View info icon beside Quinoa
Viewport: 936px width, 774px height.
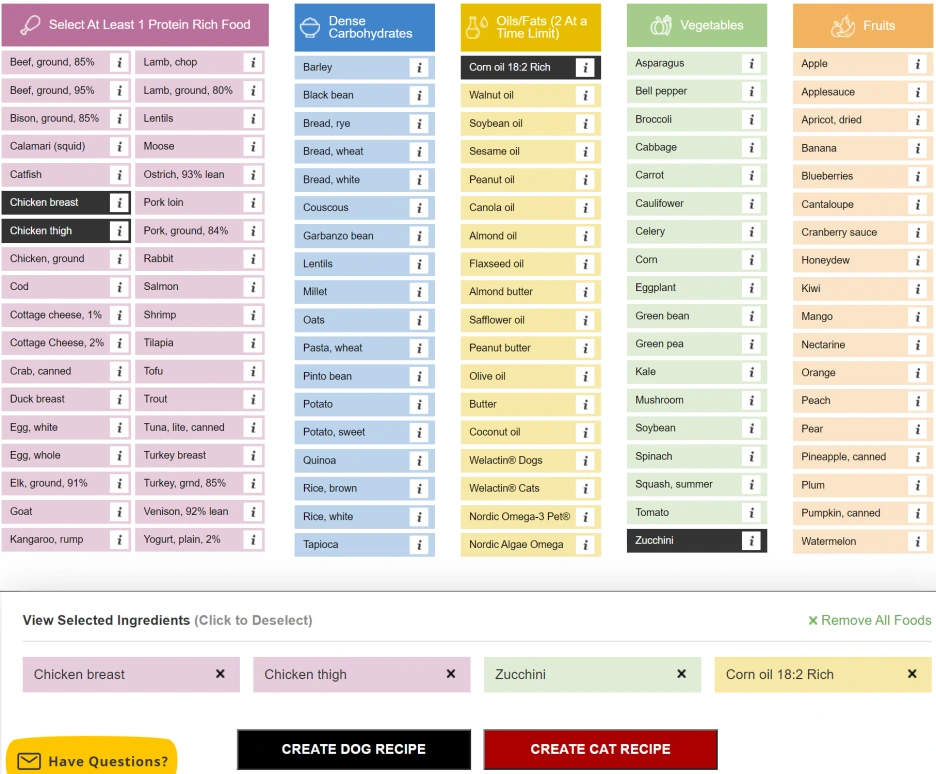[x=419, y=461]
